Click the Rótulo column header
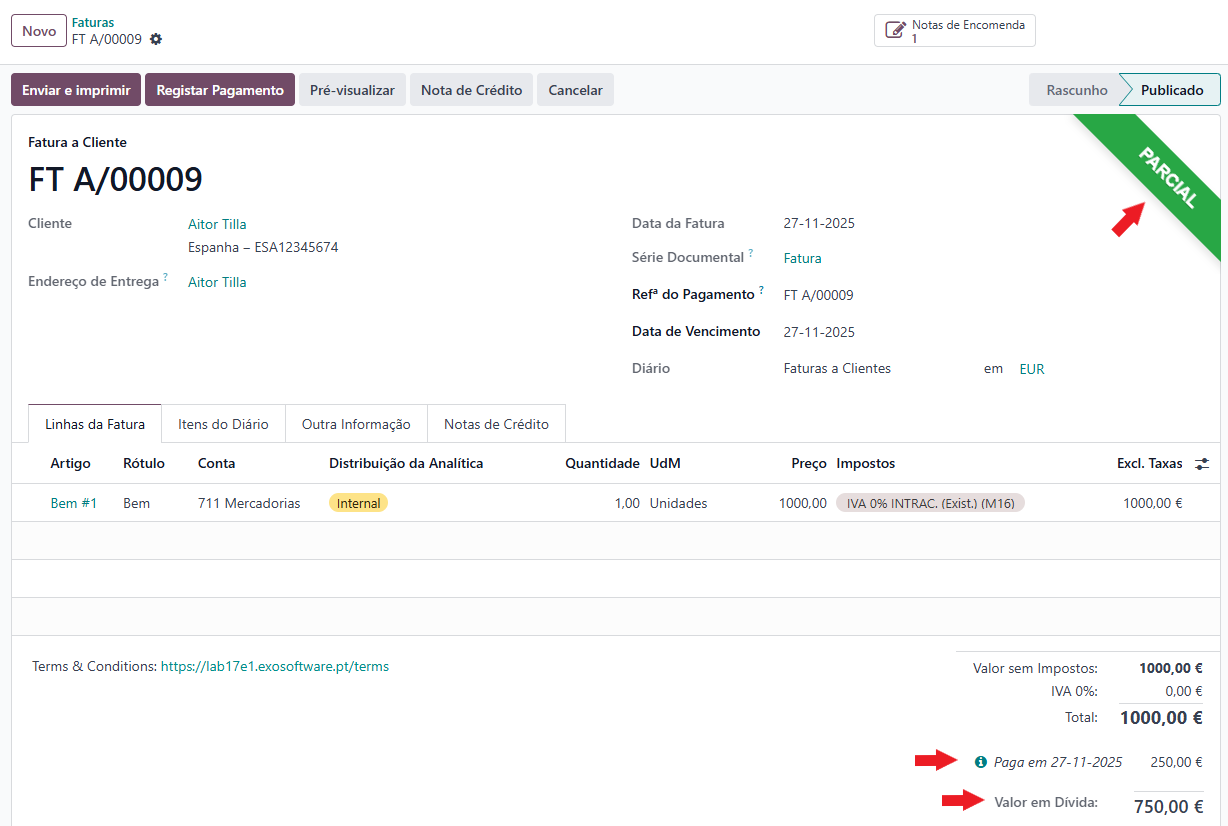This screenshot has width=1228, height=826. (x=144, y=463)
